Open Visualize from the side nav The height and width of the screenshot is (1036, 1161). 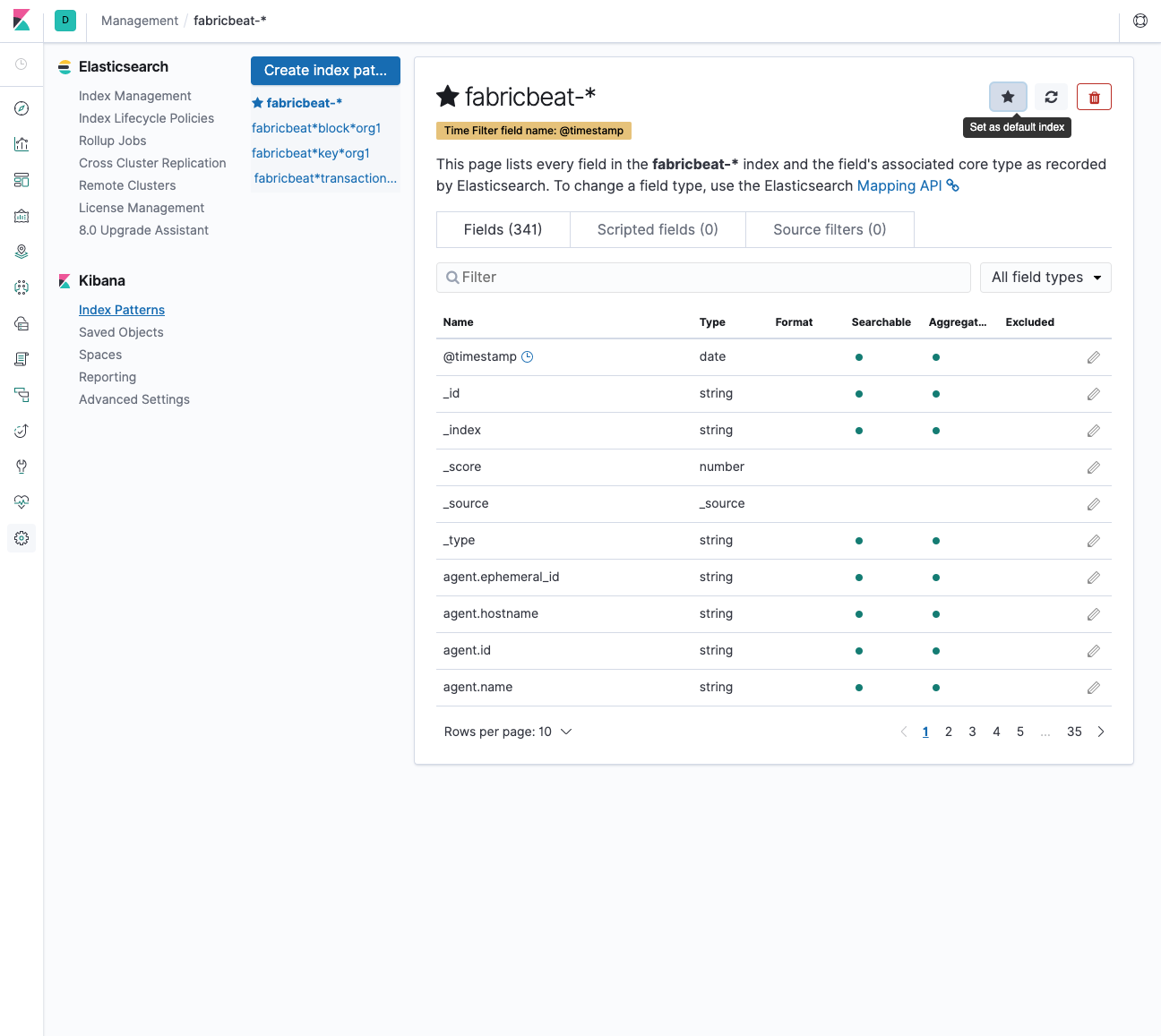click(21, 144)
